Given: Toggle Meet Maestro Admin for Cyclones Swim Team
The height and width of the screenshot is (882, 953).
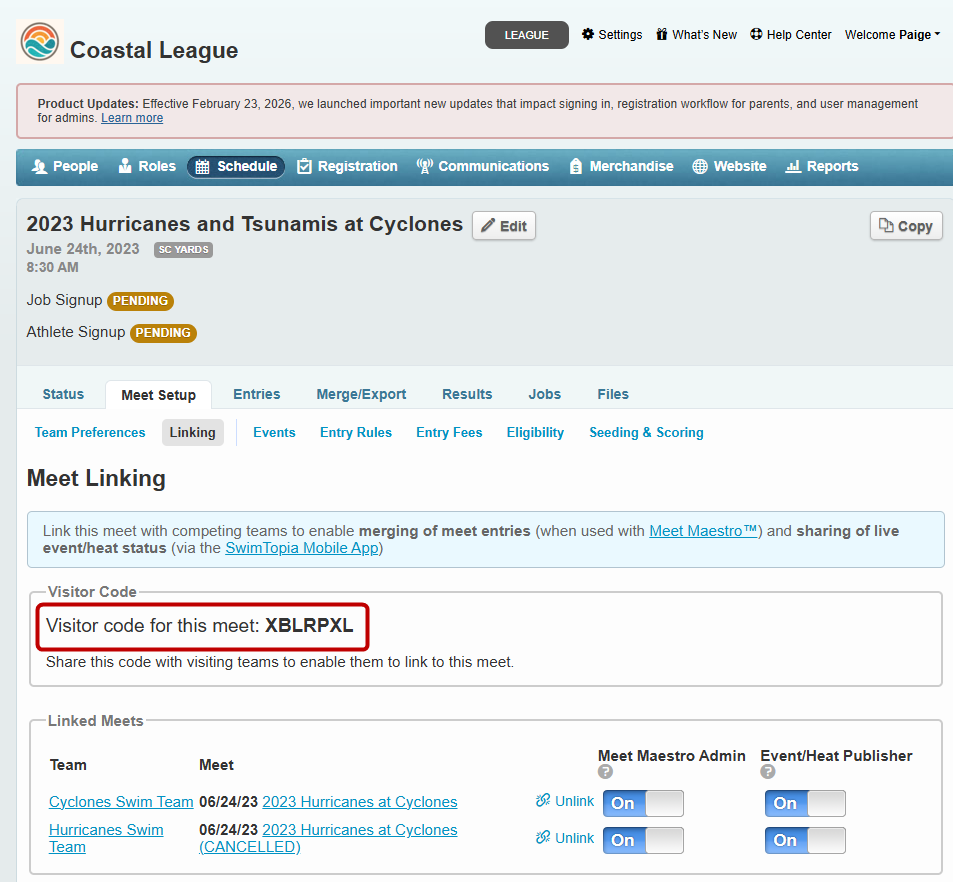Looking at the screenshot, I should 643,803.
